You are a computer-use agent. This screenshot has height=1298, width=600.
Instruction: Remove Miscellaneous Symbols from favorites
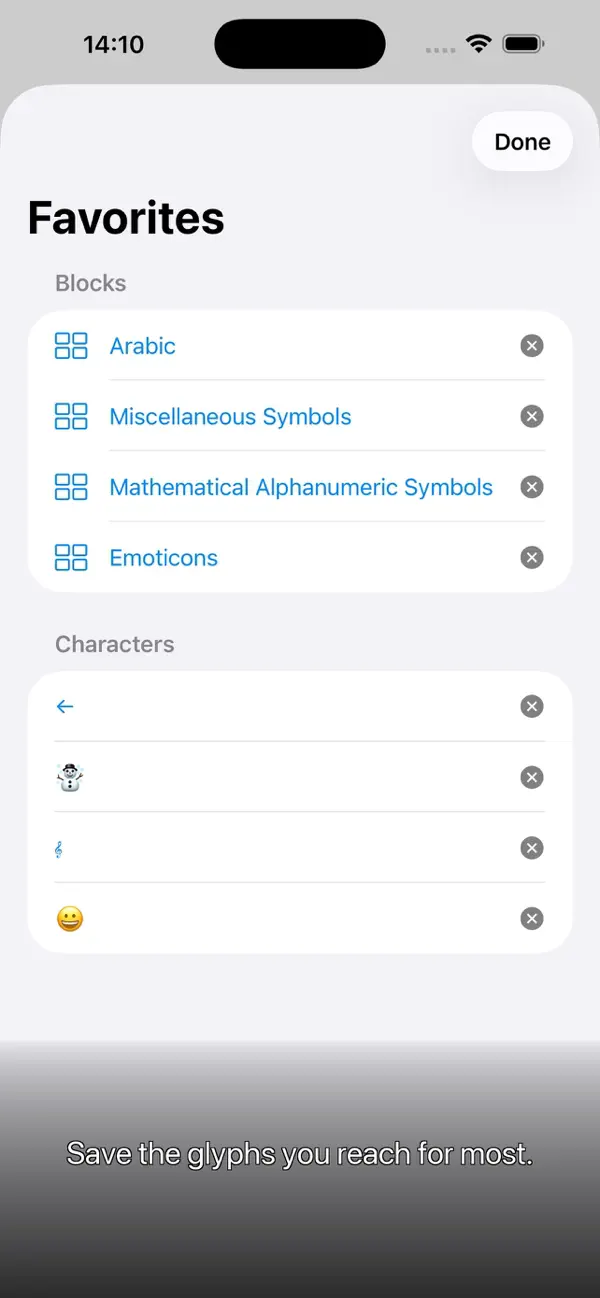point(532,416)
